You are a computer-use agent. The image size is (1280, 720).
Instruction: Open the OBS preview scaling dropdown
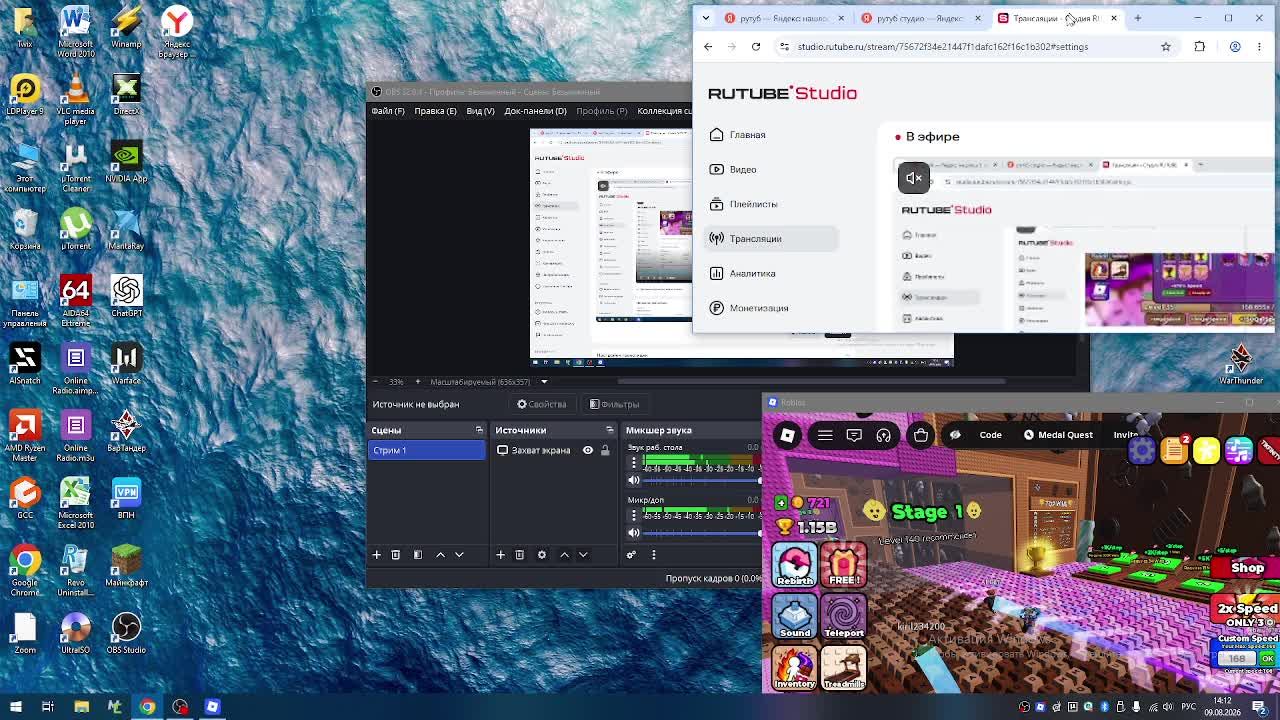tap(544, 382)
